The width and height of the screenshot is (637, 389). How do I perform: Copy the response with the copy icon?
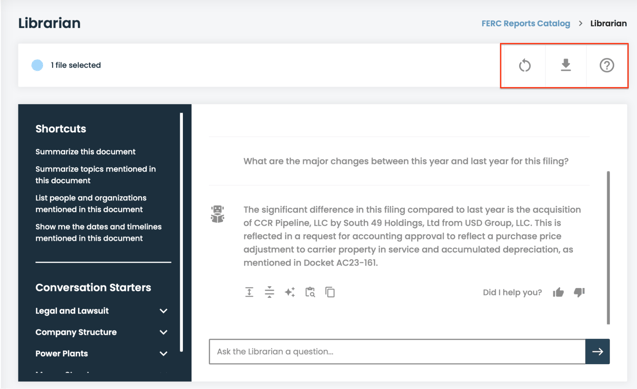(330, 292)
